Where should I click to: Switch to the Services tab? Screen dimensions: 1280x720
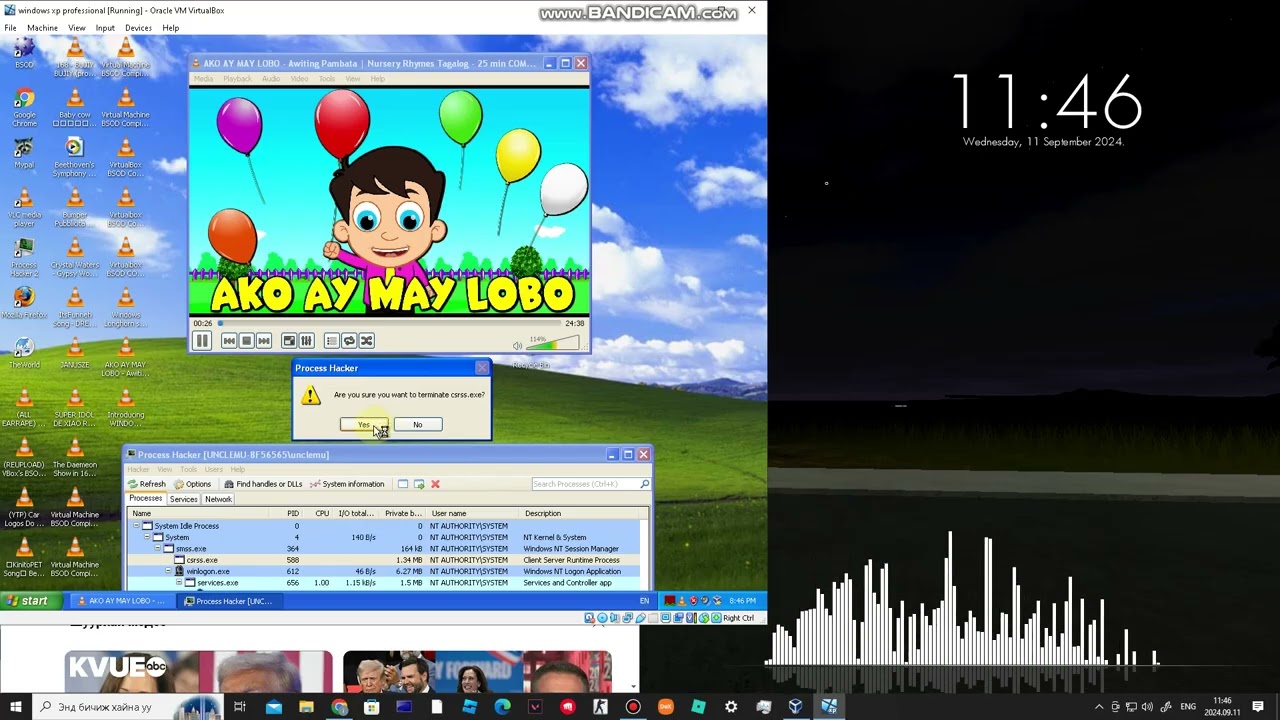point(183,499)
